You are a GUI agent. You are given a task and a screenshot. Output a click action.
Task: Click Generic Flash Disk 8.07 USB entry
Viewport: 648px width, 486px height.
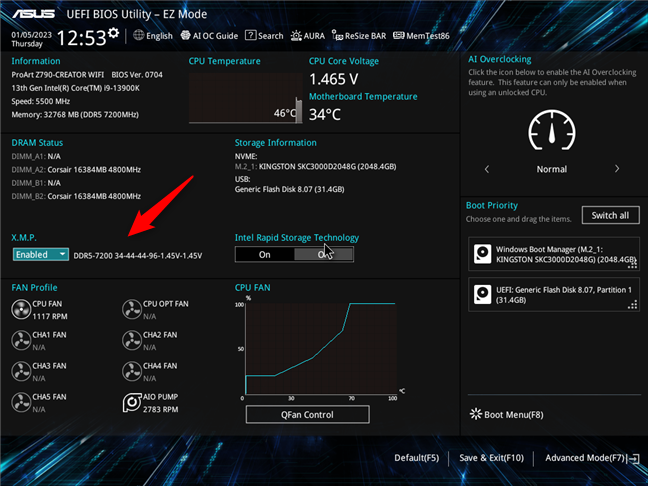[289, 189]
